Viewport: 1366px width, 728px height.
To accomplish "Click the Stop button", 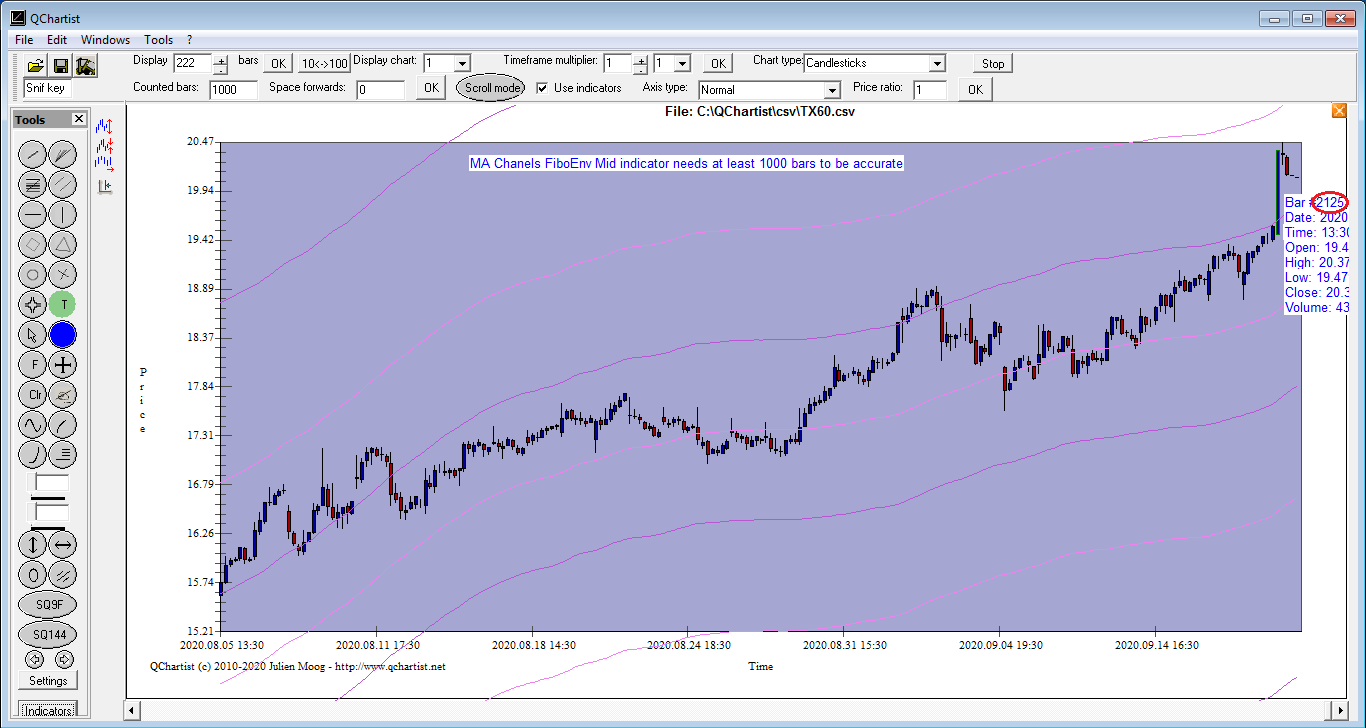I will (x=992, y=63).
